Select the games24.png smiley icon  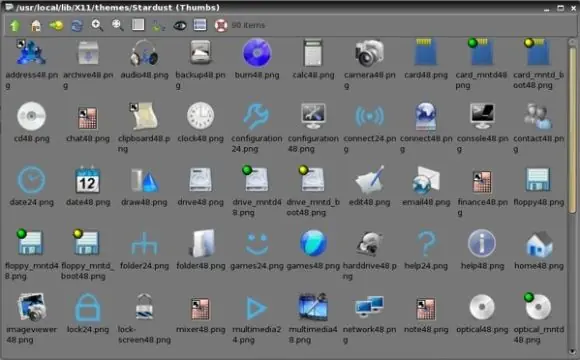(x=257, y=244)
